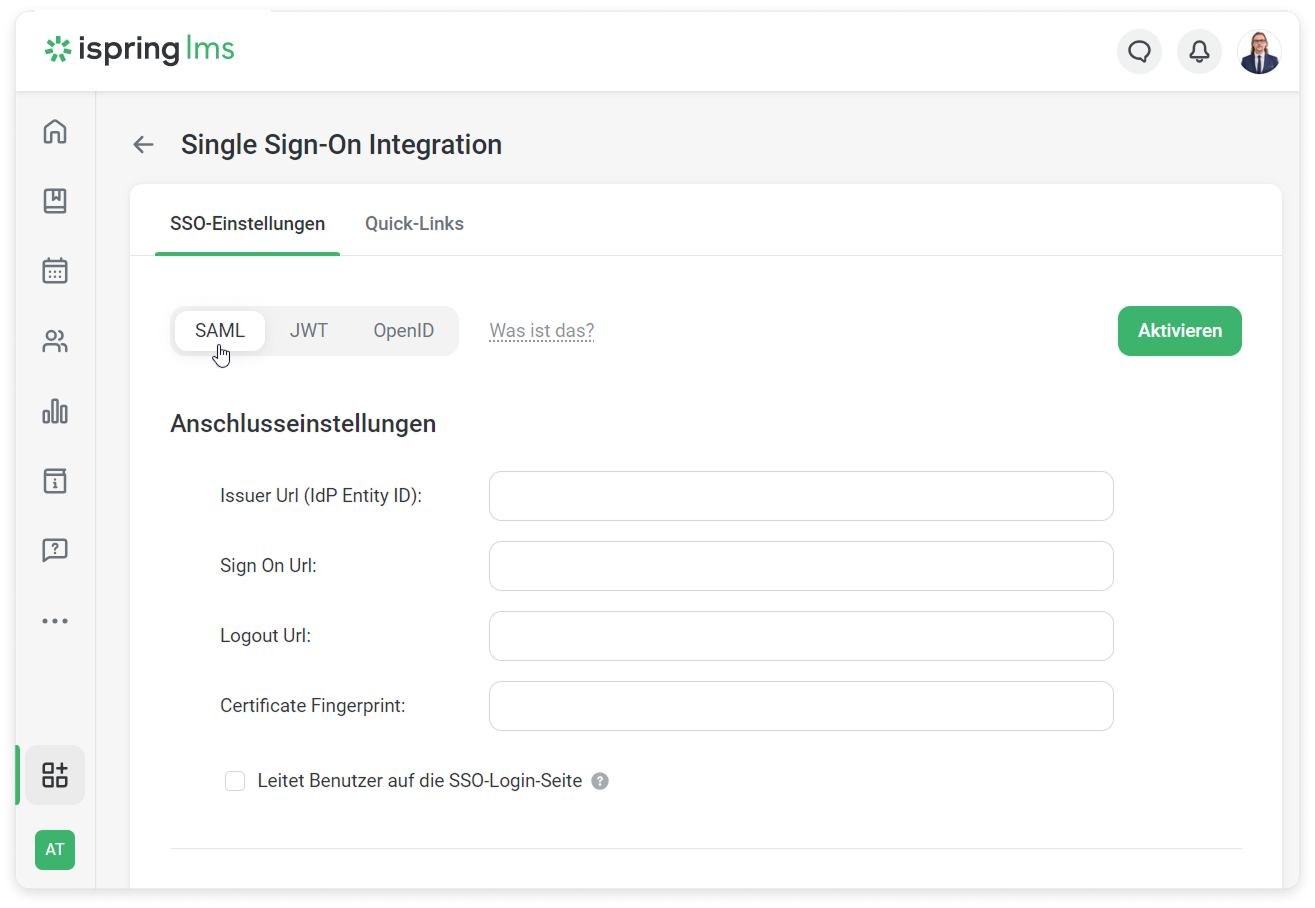Open the chat messages icon
The width and height of the screenshot is (1315, 908).
pyautogui.click(x=1139, y=52)
